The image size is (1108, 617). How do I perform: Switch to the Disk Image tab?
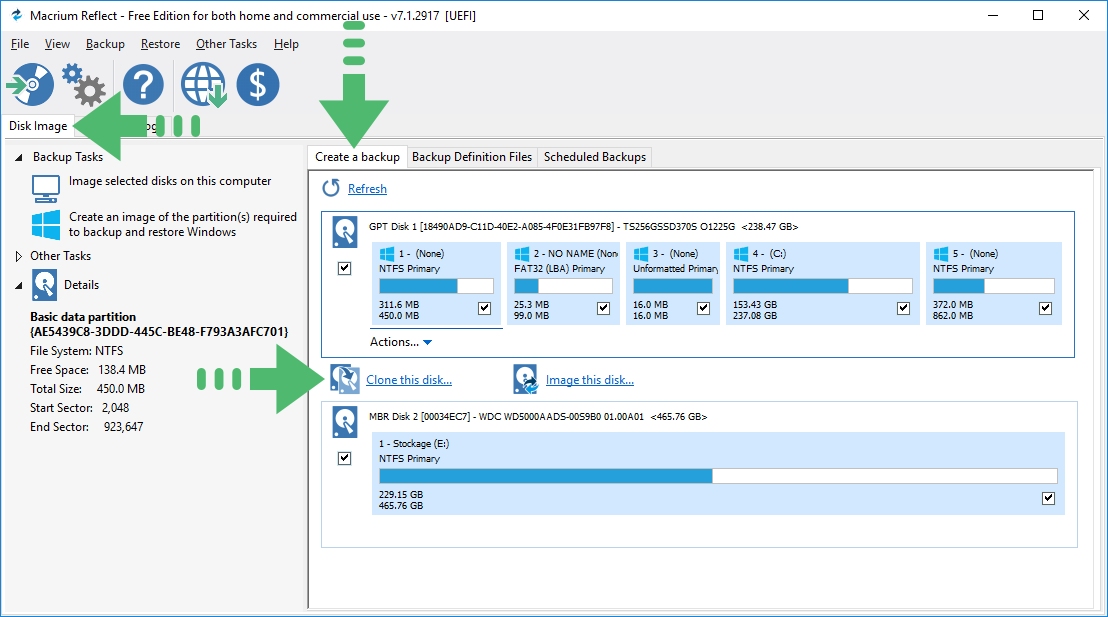[38, 126]
